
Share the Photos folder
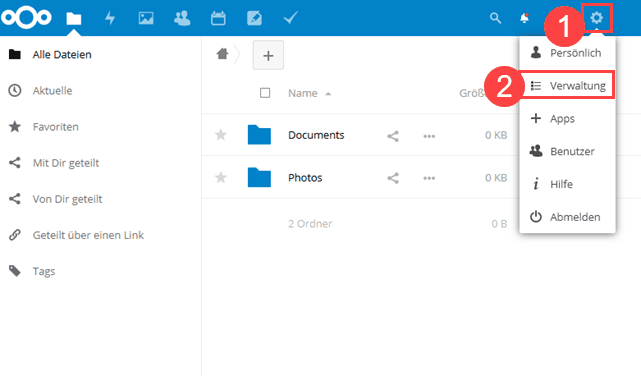click(393, 178)
